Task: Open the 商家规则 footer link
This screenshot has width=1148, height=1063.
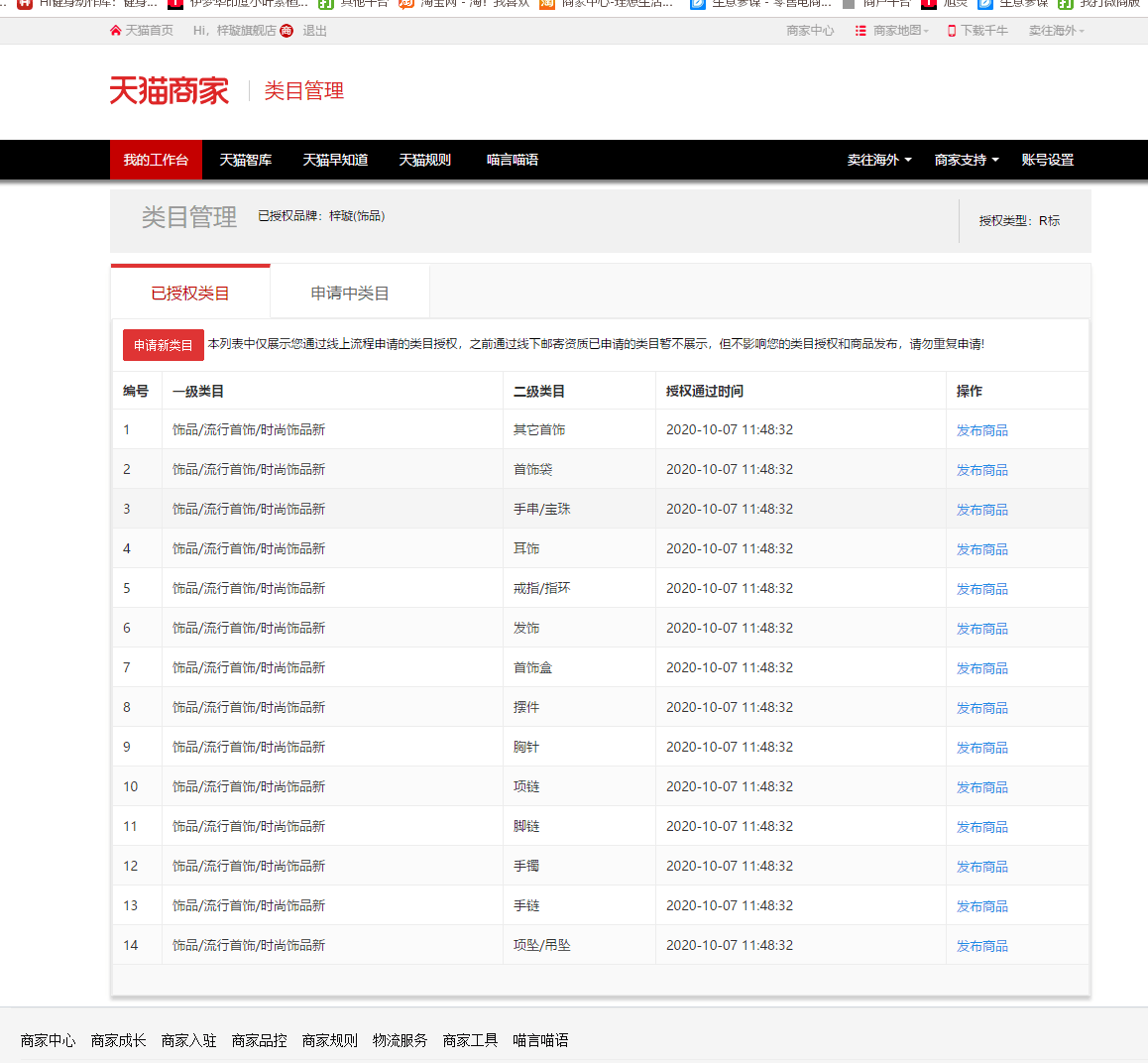Action: coord(329,1040)
